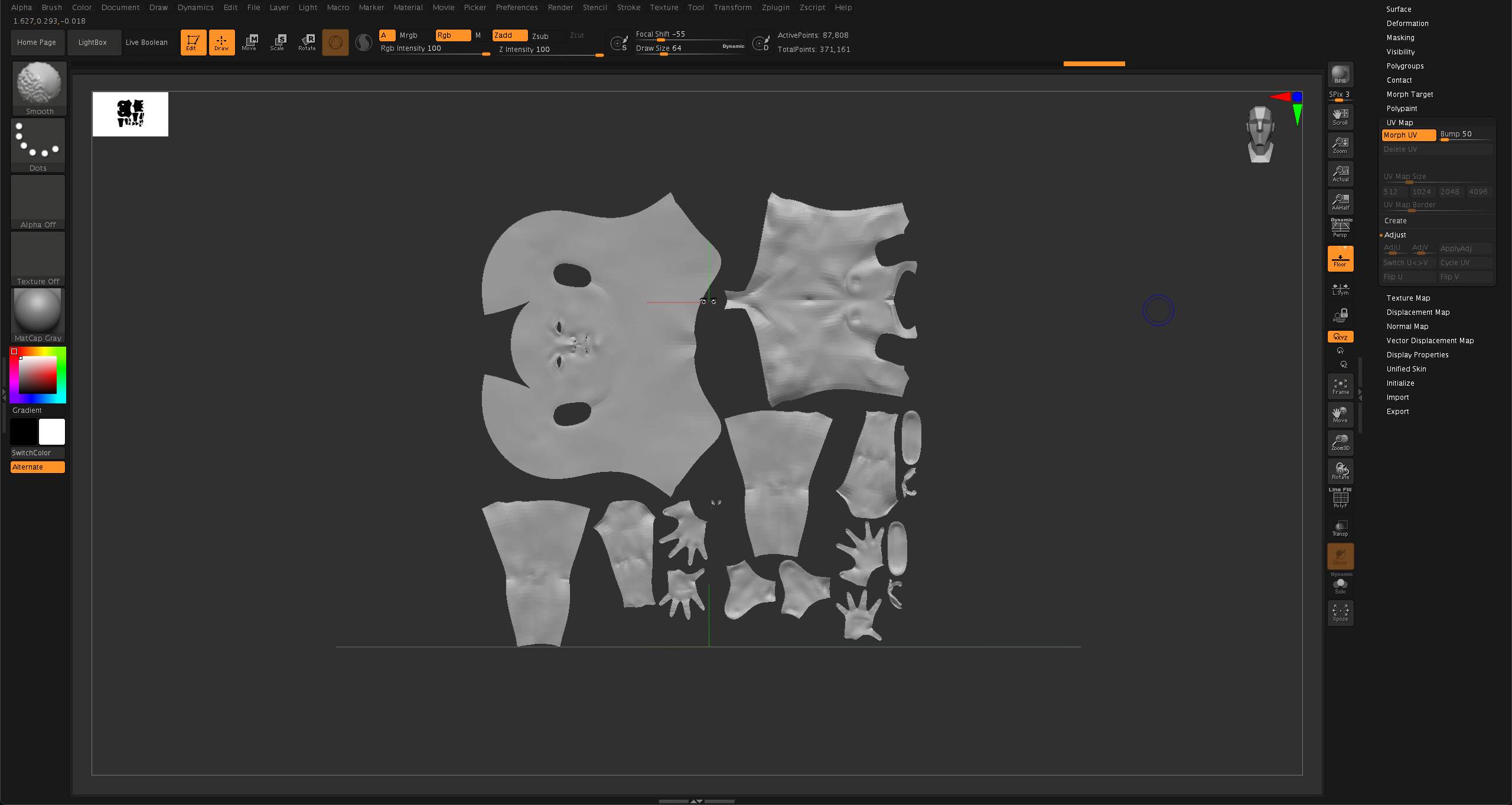Screen dimensions: 1512x805
Task: Expand the Displacement Map section
Action: [1417, 312]
